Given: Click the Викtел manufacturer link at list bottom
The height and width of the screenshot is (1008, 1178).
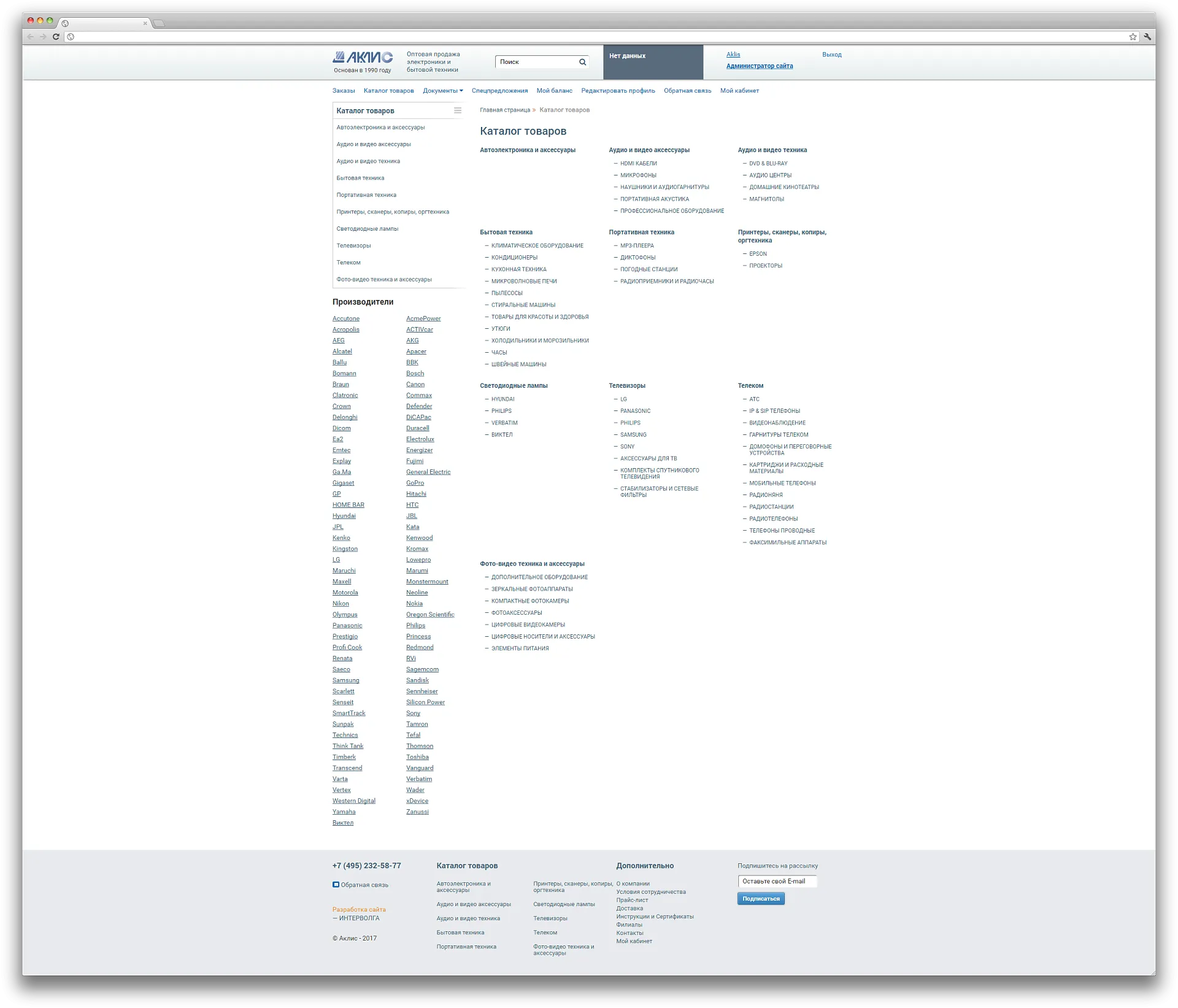Looking at the screenshot, I should pyautogui.click(x=343, y=823).
